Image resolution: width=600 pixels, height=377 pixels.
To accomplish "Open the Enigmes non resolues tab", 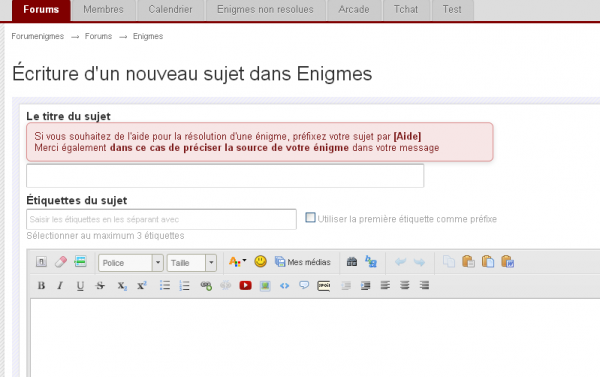I will (265, 10).
